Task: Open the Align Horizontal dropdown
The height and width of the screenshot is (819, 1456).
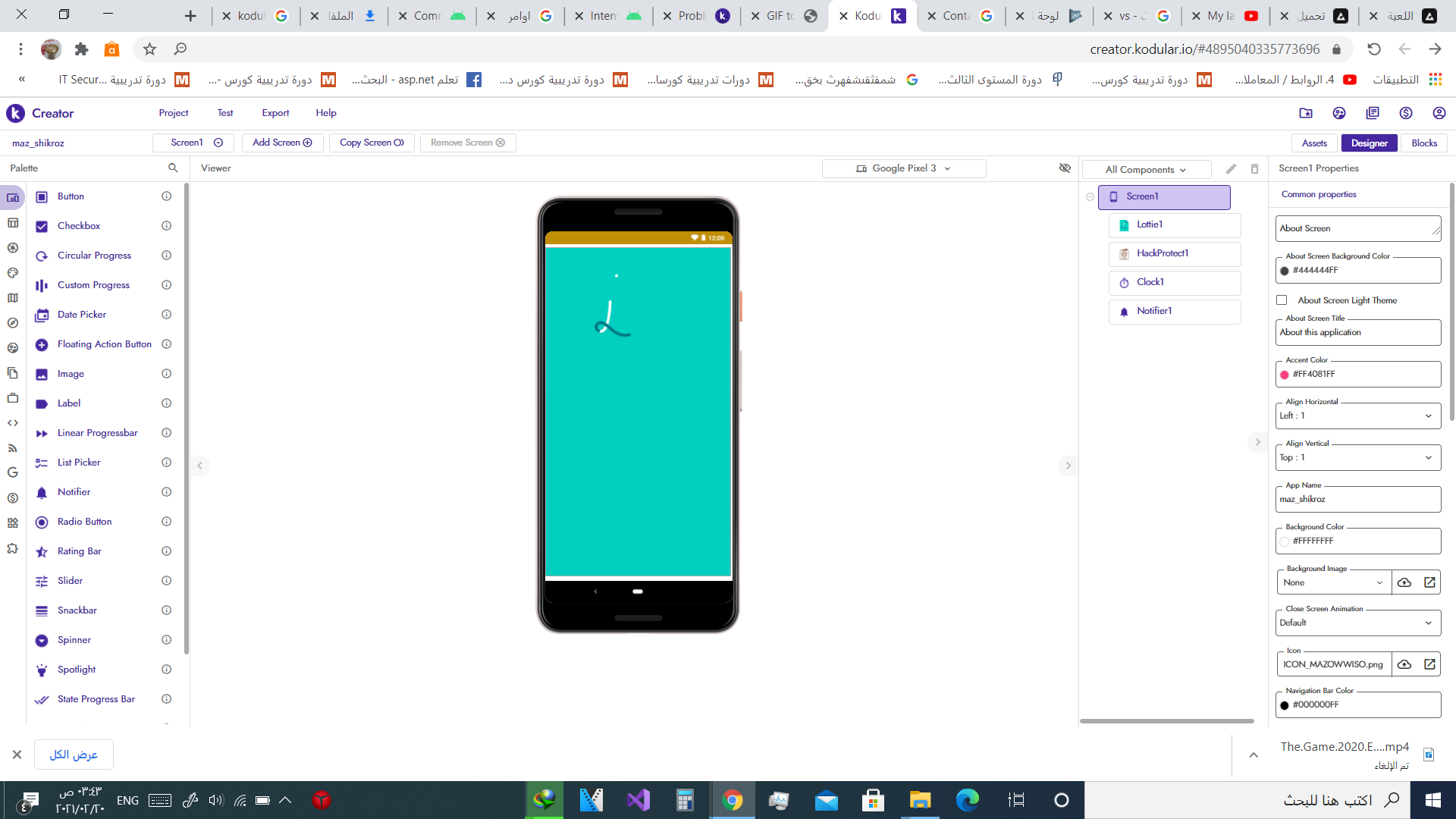Action: point(1357,416)
